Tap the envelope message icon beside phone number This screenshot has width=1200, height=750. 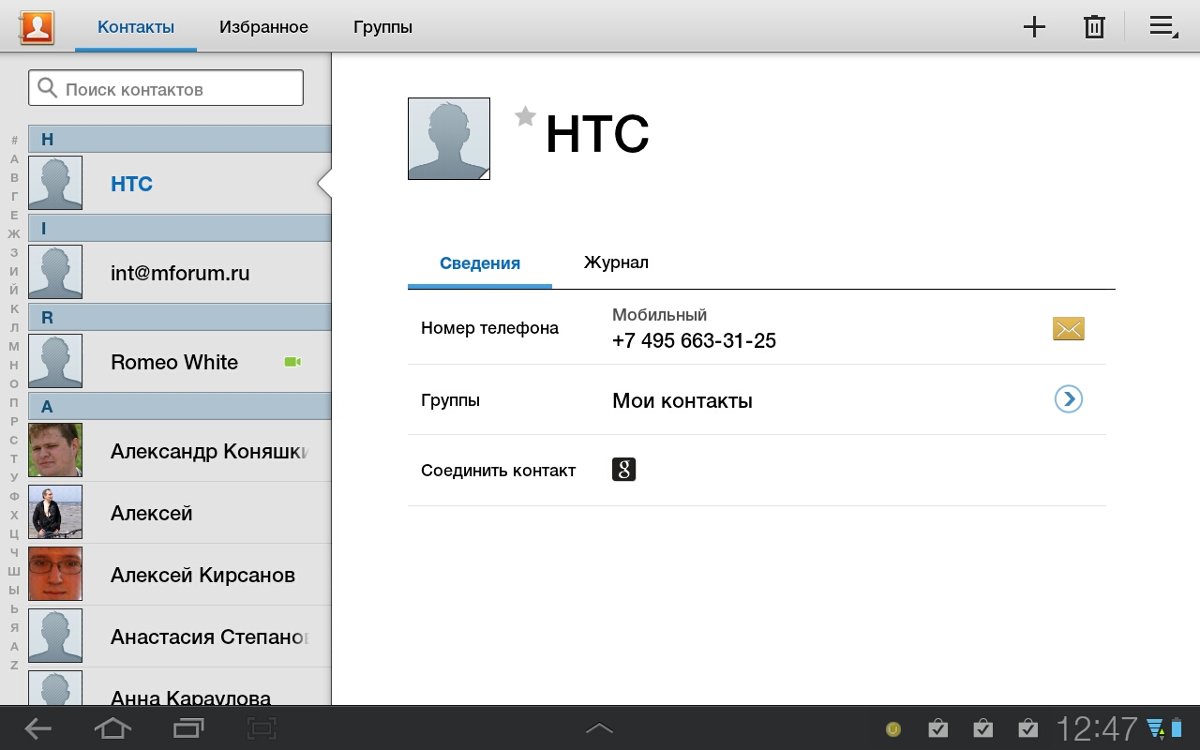click(1068, 328)
